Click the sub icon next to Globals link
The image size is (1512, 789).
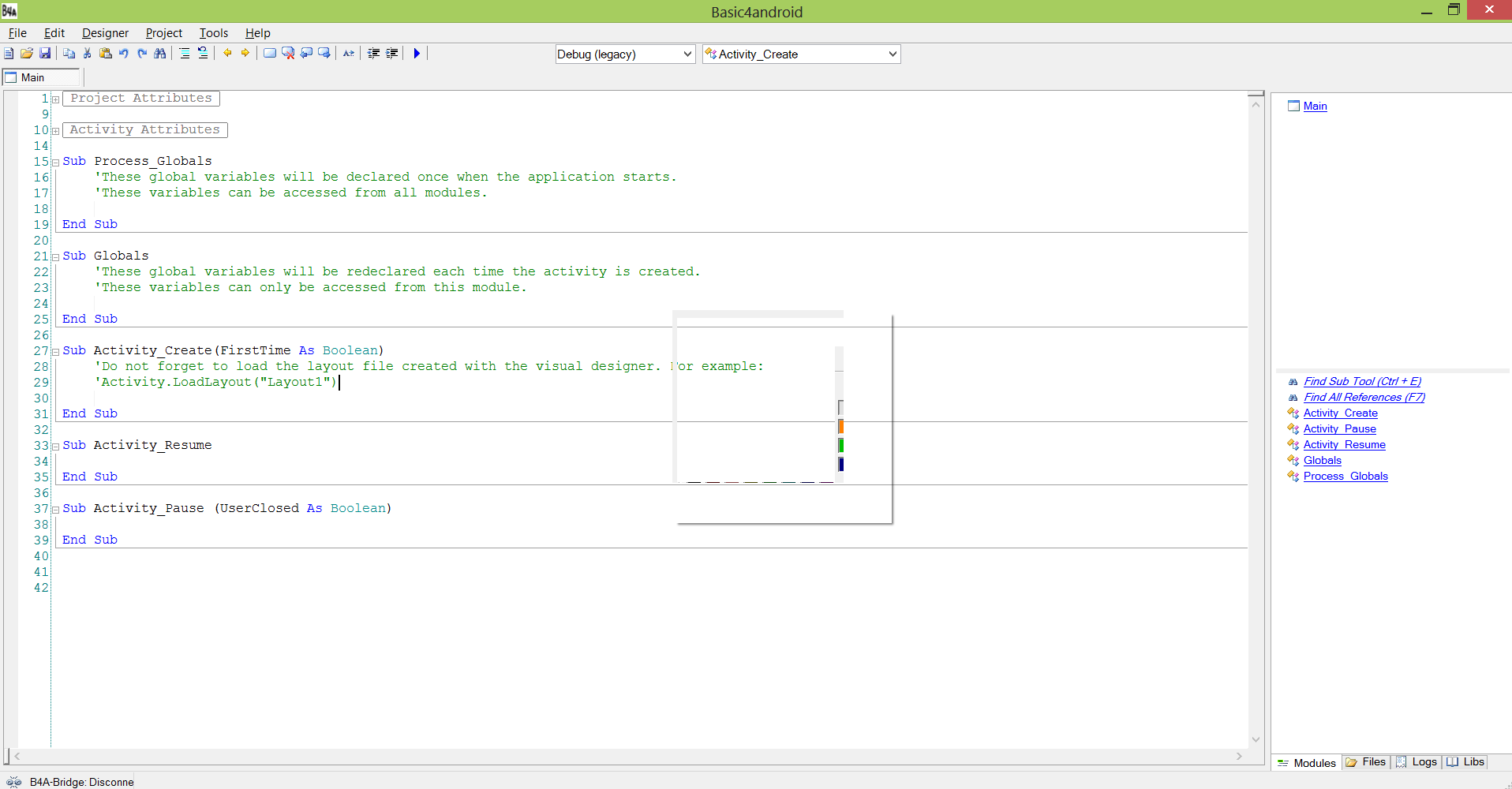tap(1293, 461)
